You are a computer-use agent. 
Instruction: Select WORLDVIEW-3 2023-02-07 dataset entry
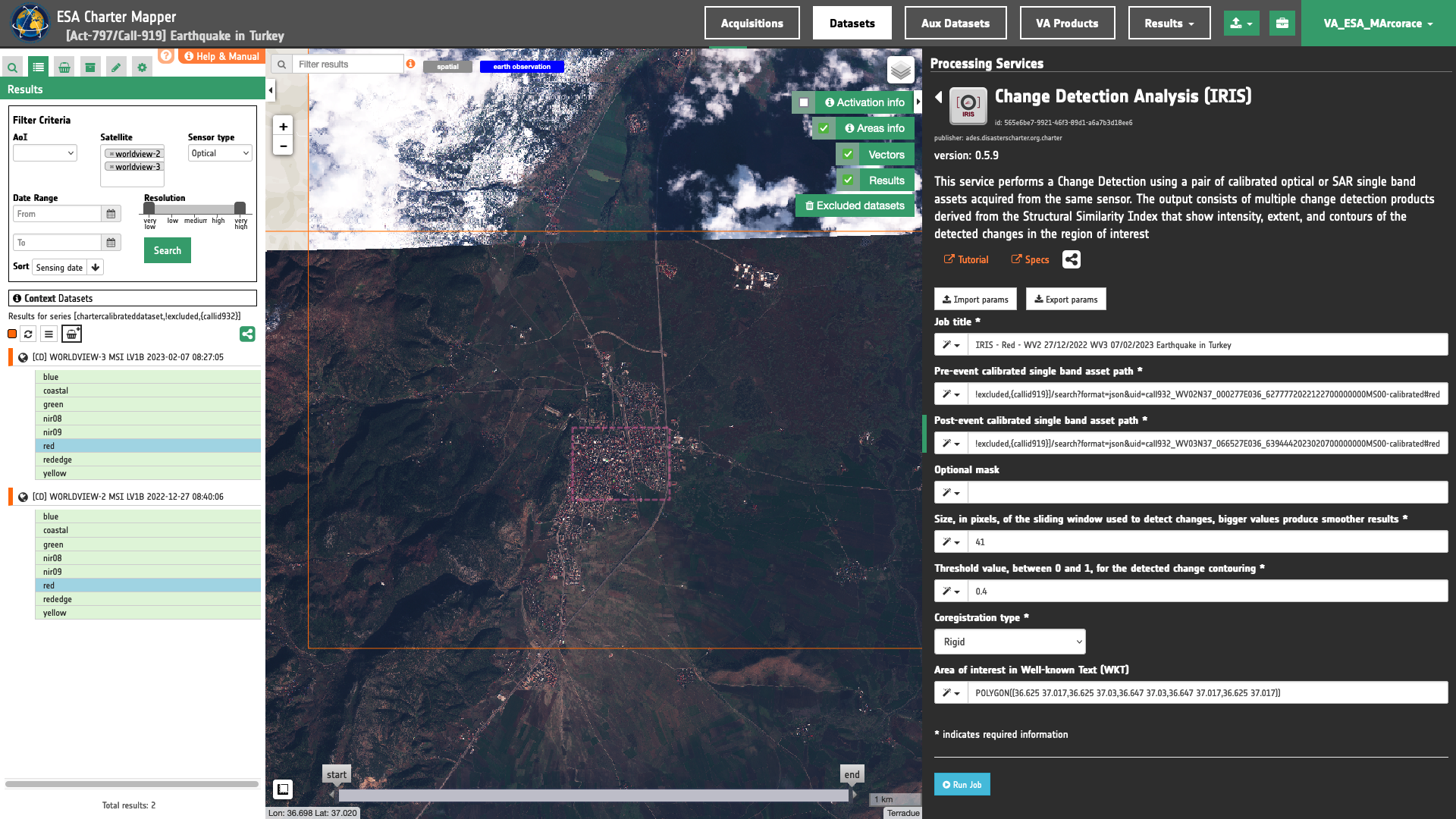point(127,357)
